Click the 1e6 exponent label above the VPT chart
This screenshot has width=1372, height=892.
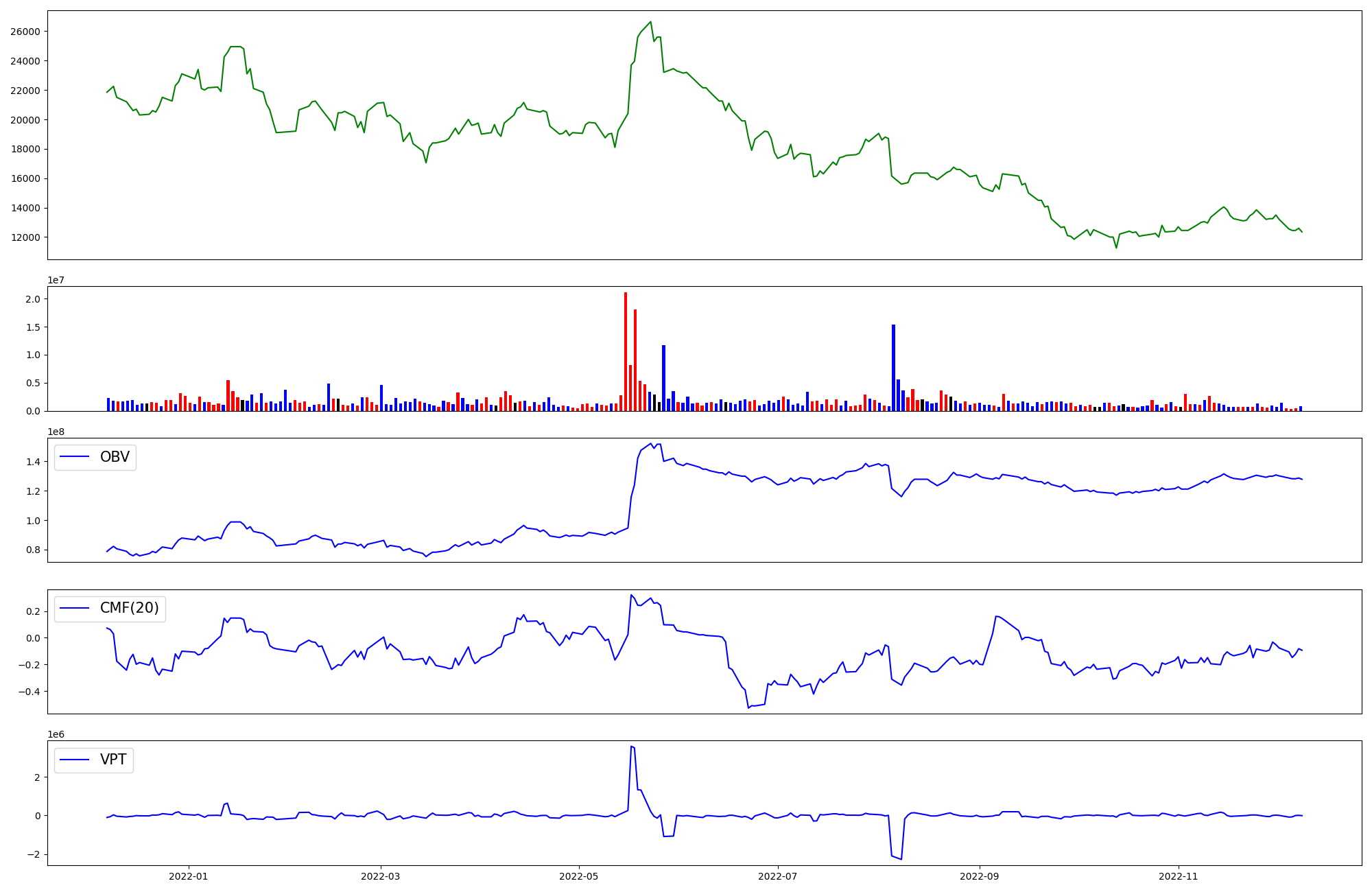[56, 734]
